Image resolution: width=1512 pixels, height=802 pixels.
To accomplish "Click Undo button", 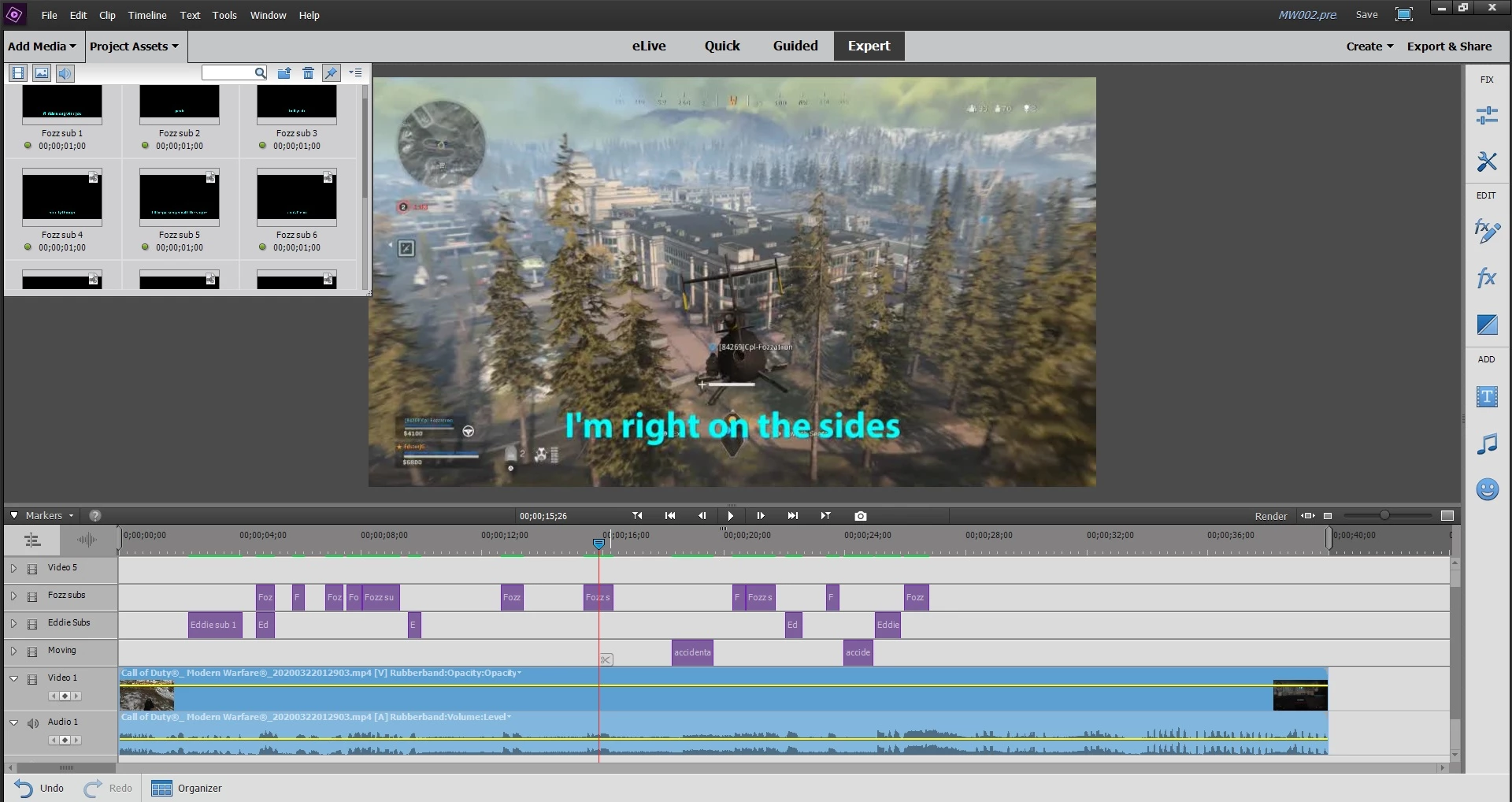I will point(39,788).
